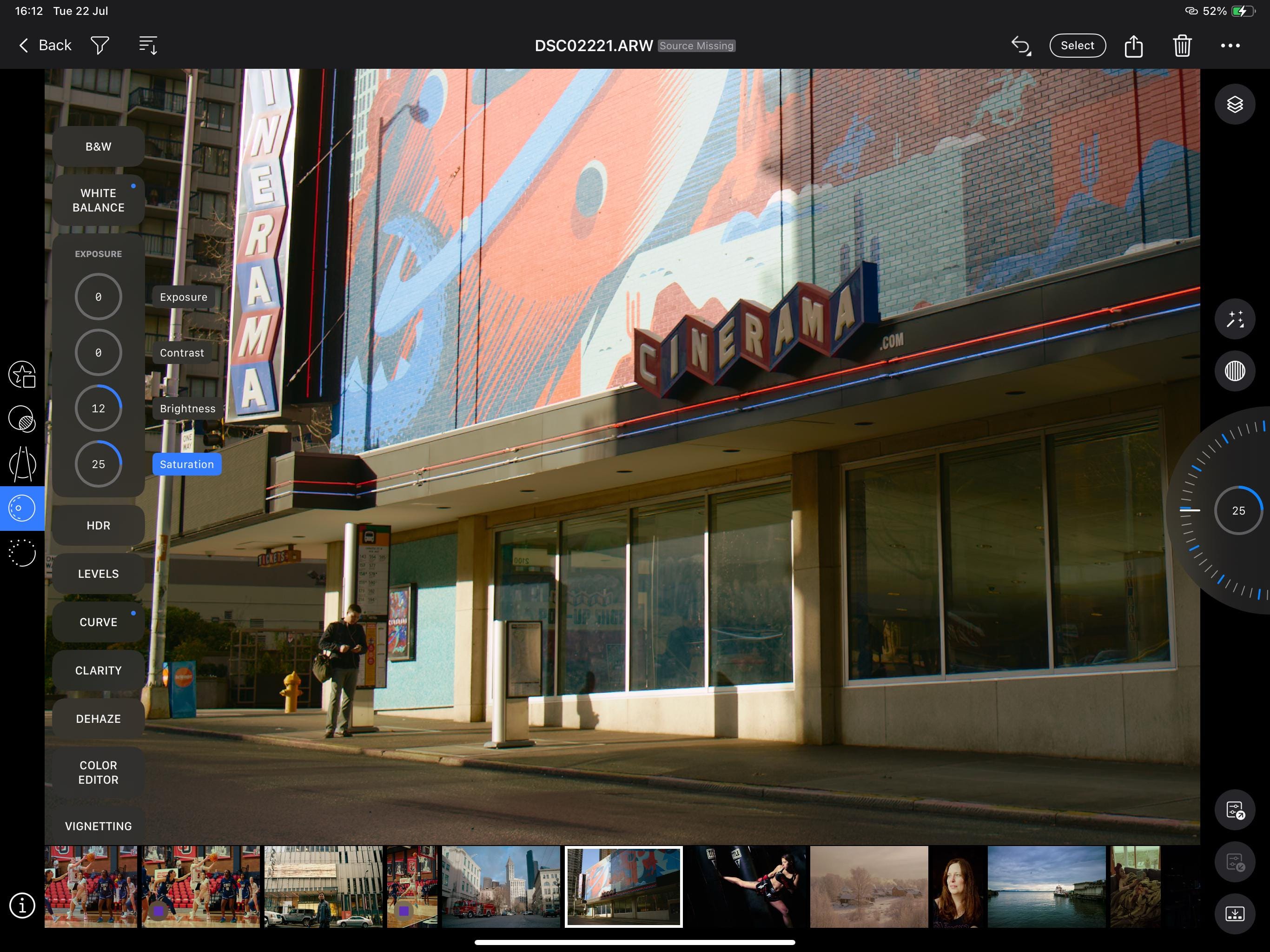Image resolution: width=1270 pixels, height=952 pixels.
Task: Select the active adjustments dial icon
Action: [22, 508]
